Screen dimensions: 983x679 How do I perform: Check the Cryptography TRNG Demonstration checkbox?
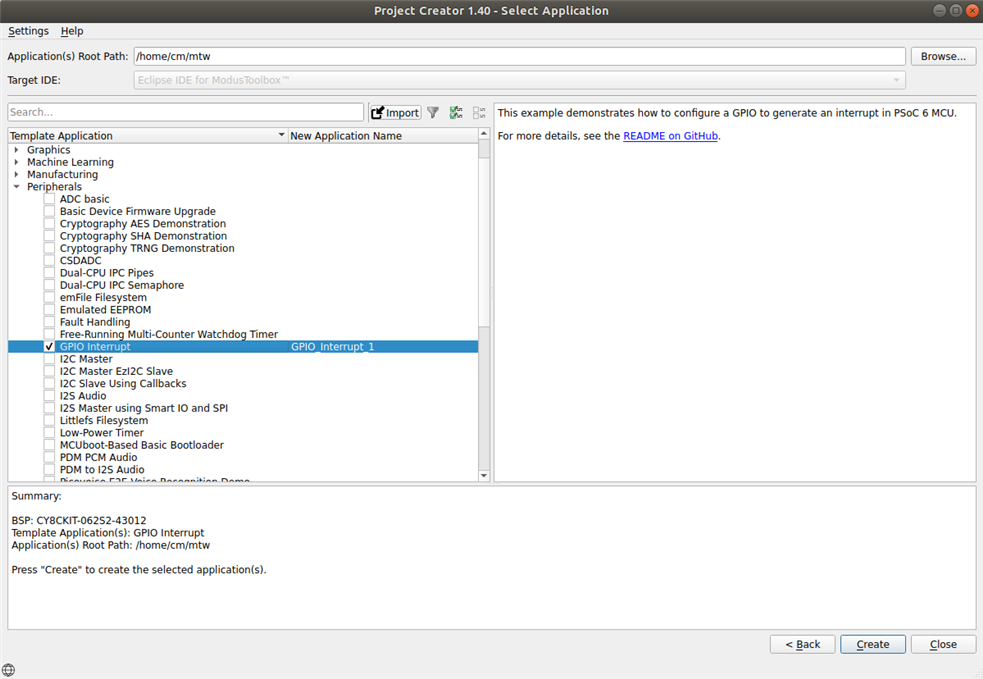[x=49, y=248]
